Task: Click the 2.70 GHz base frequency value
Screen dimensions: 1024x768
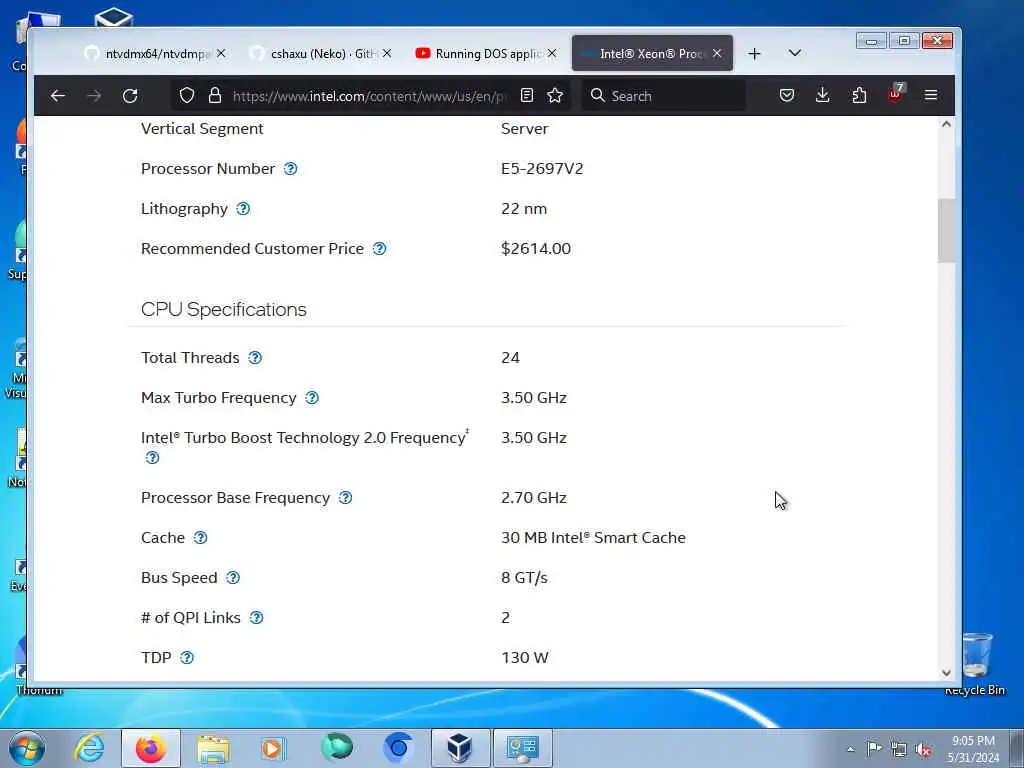Action: [534, 497]
